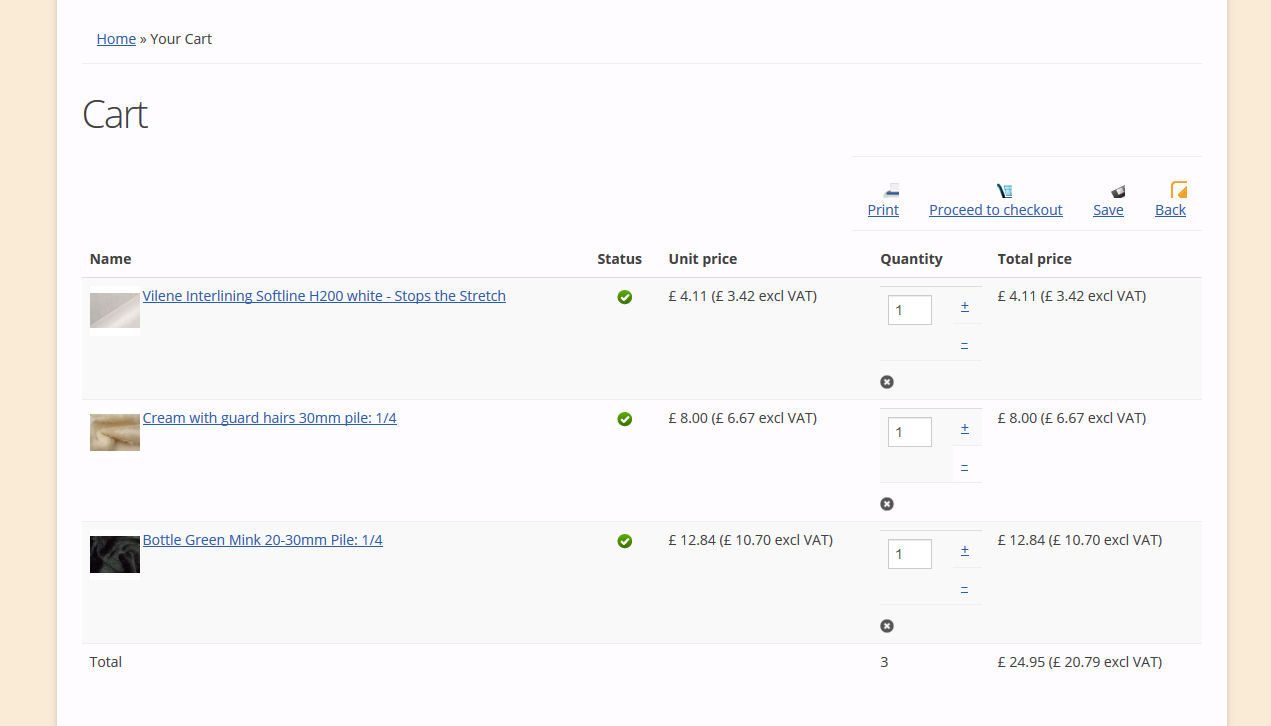Delete Bottle Green Mink from cart
The height and width of the screenshot is (726, 1271).
[887, 626]
